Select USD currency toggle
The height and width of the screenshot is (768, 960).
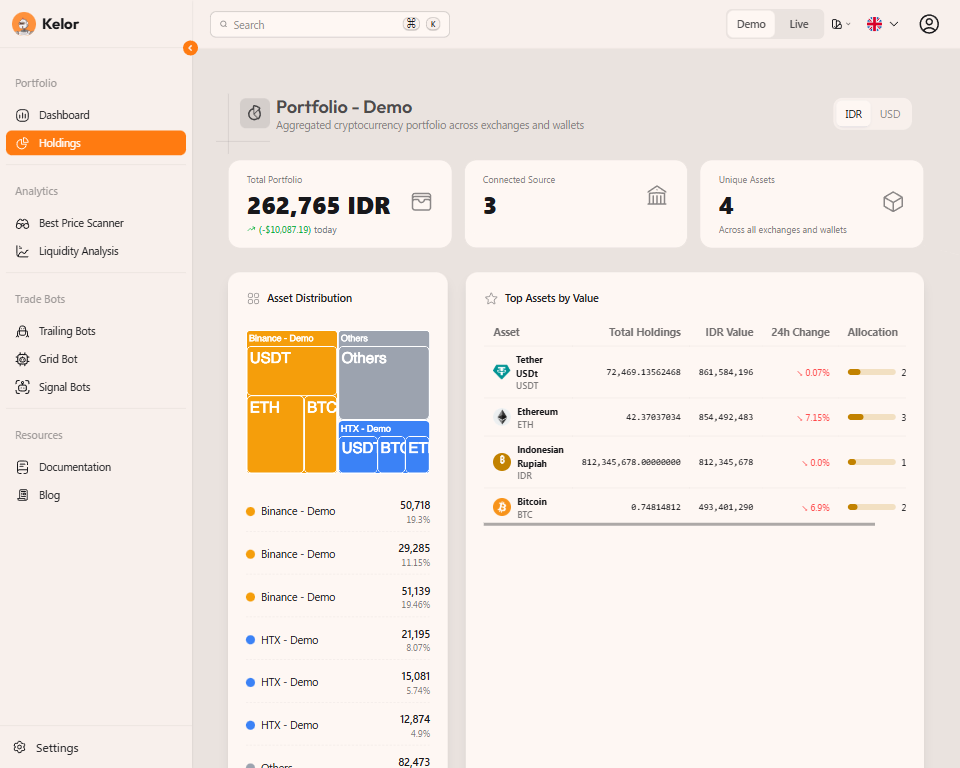pyautogui.click(x=889, y=114)
